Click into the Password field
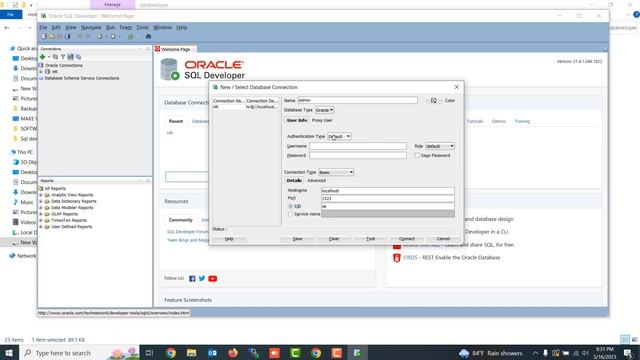Viewport: 640px width, 360px height. click(358, 156)
